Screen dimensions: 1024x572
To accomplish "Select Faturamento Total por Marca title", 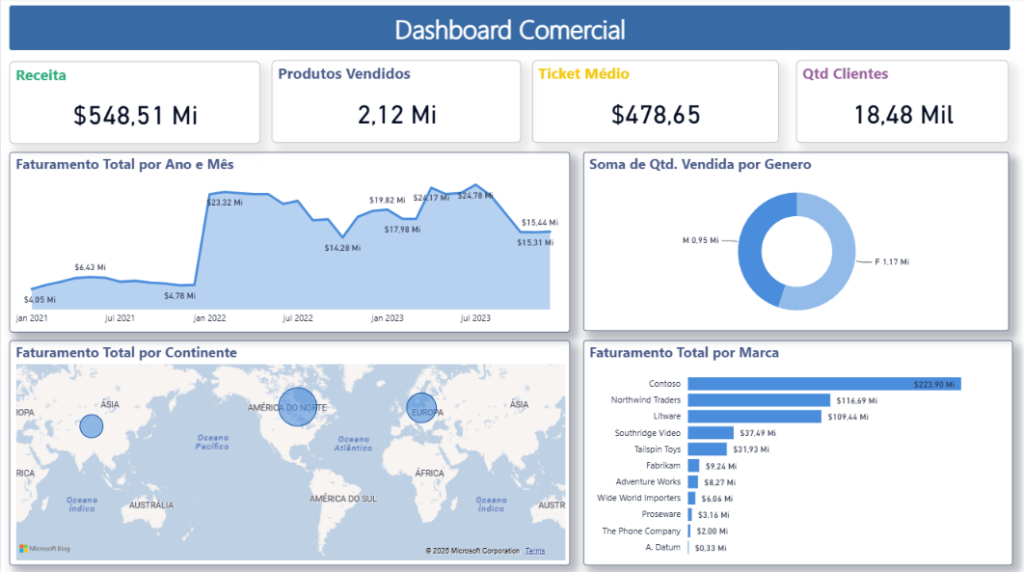I will coord(684,353).
